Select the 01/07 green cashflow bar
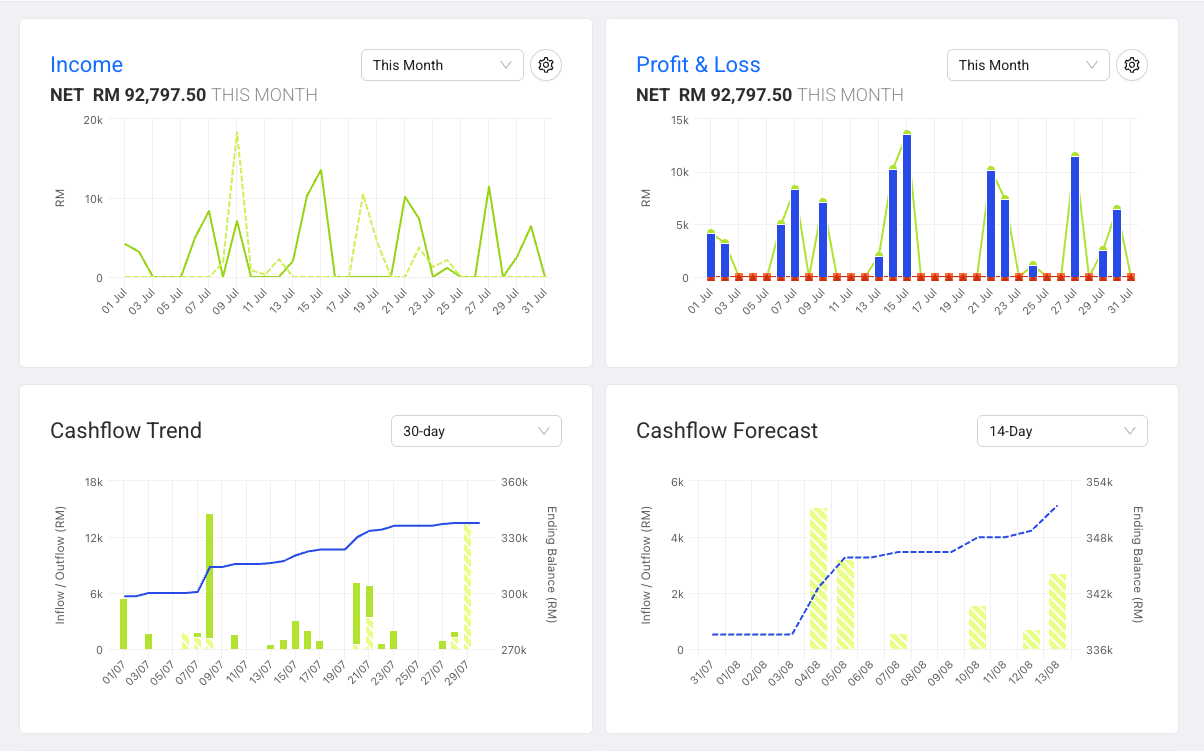 124,624
